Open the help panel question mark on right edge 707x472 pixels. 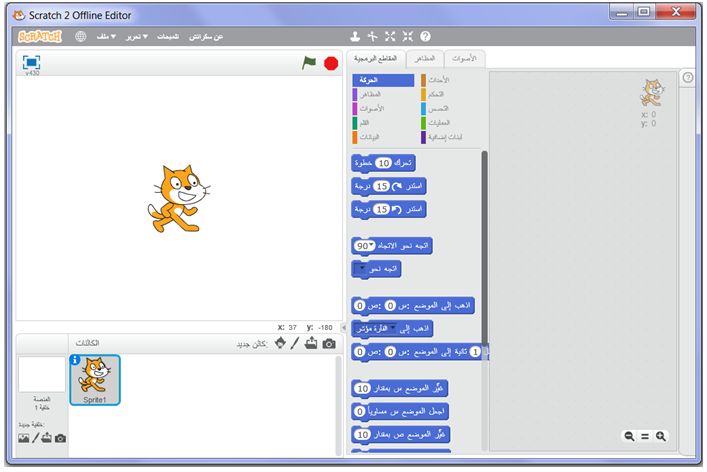tap(688, 78)
